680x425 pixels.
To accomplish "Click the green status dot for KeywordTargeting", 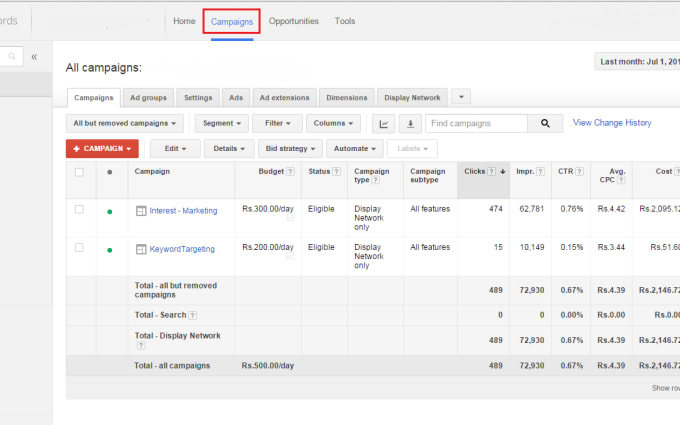I will coord(110,250).
